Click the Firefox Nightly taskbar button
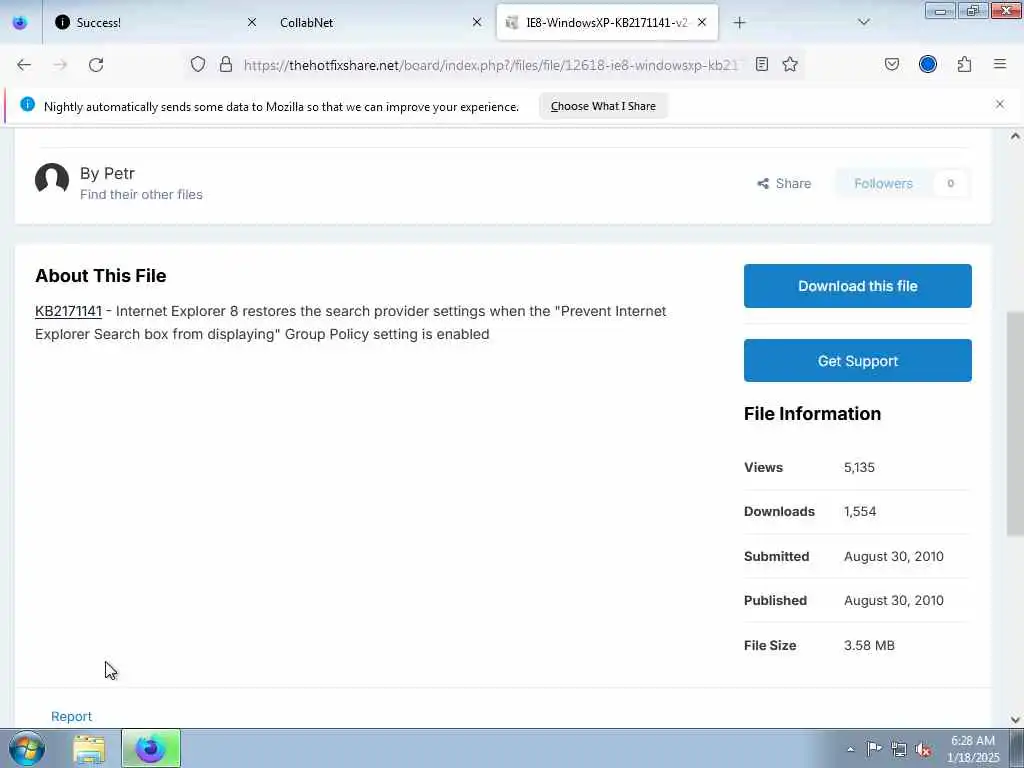Screen dimensions: 1024x768 [x=150, y=748]
